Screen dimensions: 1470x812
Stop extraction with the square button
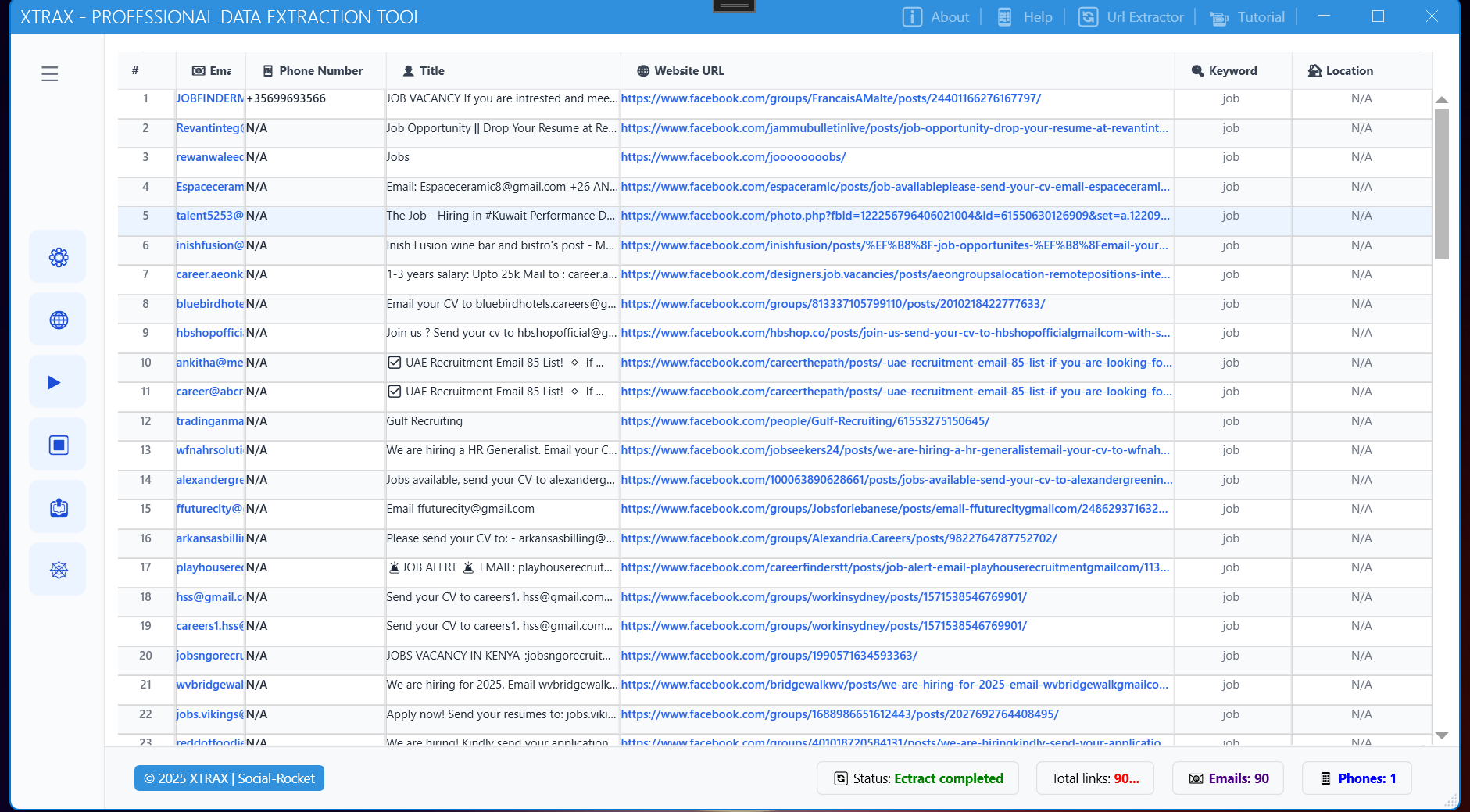coord(59,445)
